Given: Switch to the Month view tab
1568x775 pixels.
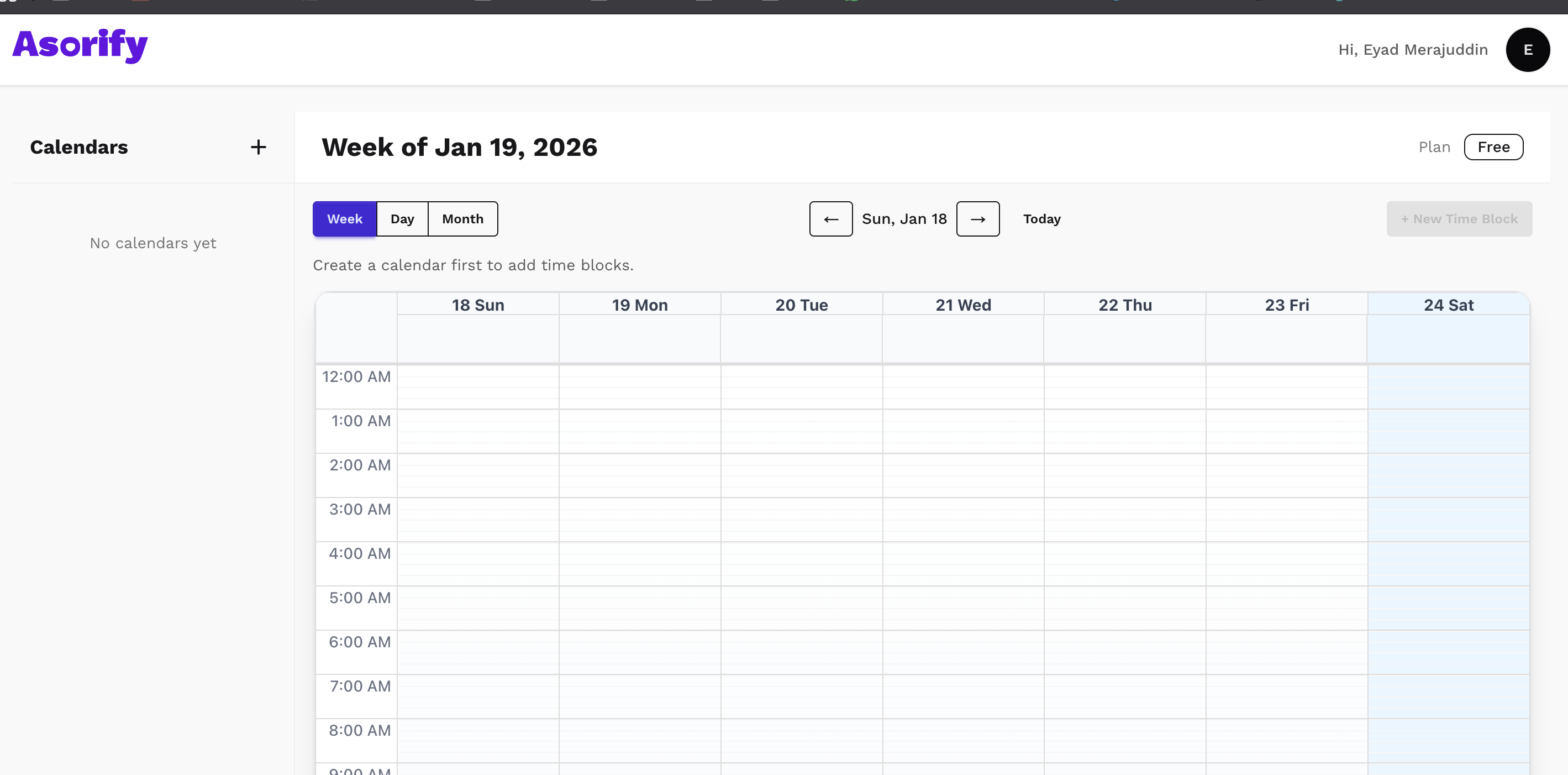Looking at the screenshot, I should (462, 218).
